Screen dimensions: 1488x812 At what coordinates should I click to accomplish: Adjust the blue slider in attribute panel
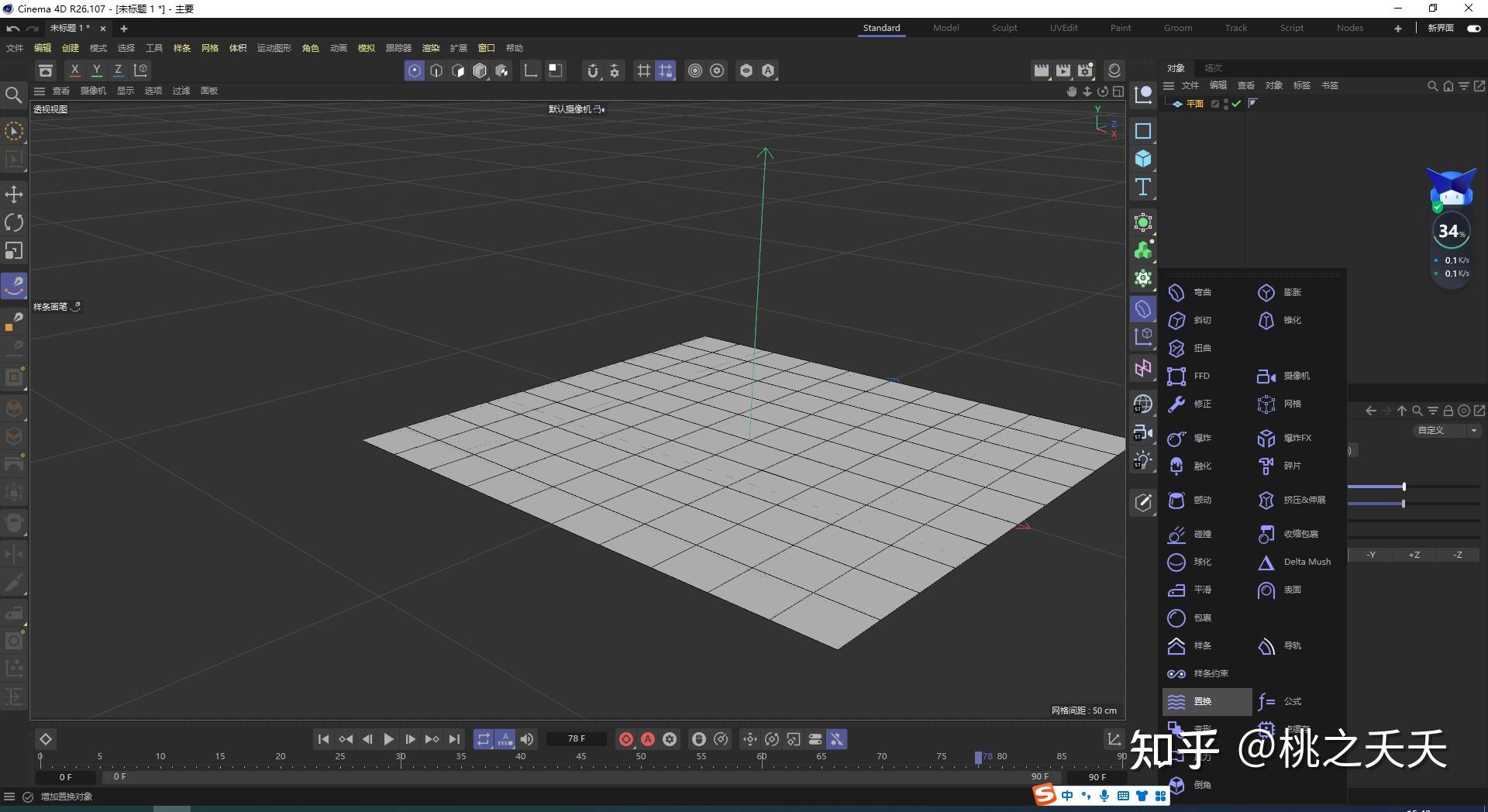[1402, 487]
